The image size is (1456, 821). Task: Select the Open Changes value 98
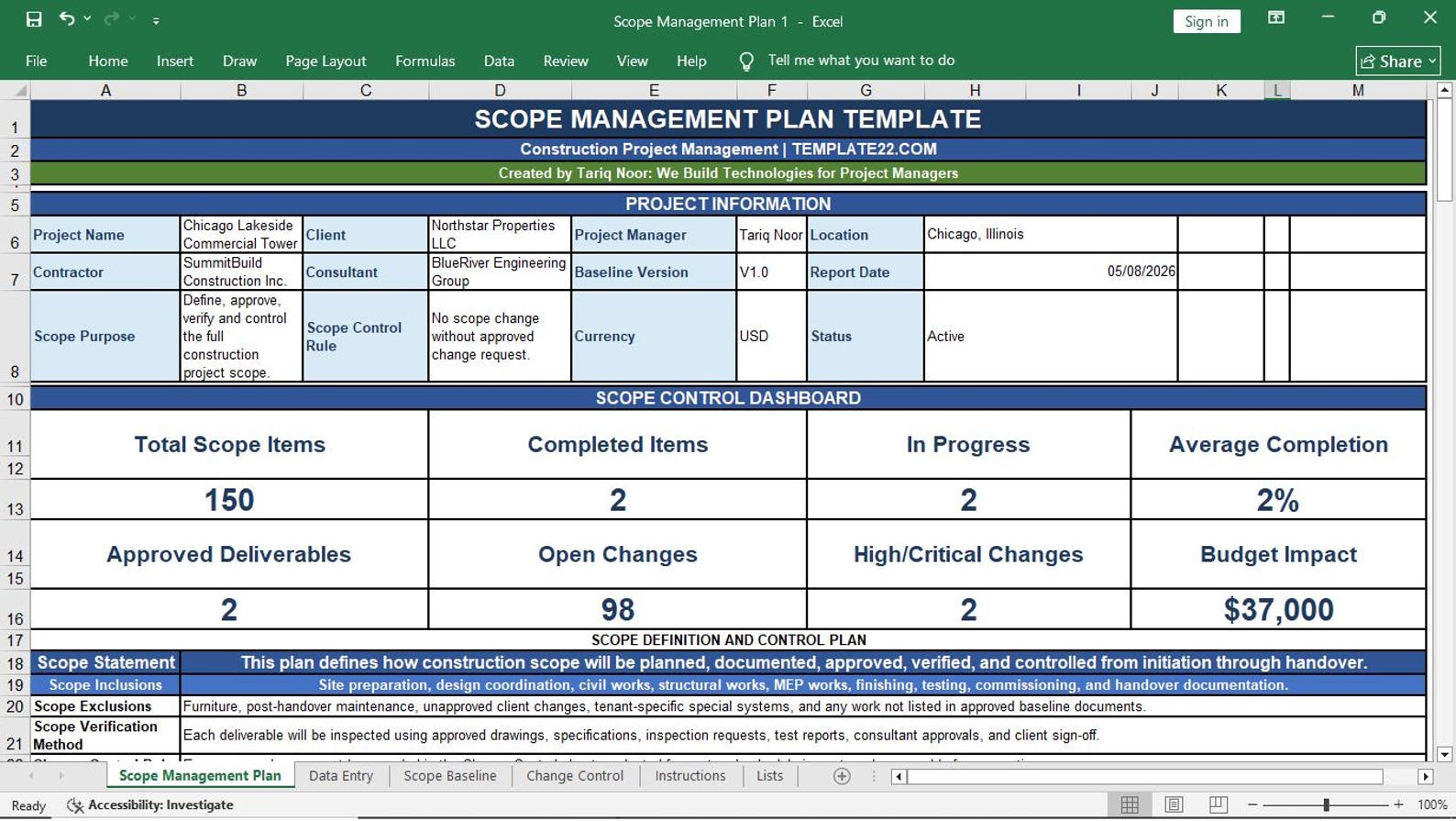[617, 609]
